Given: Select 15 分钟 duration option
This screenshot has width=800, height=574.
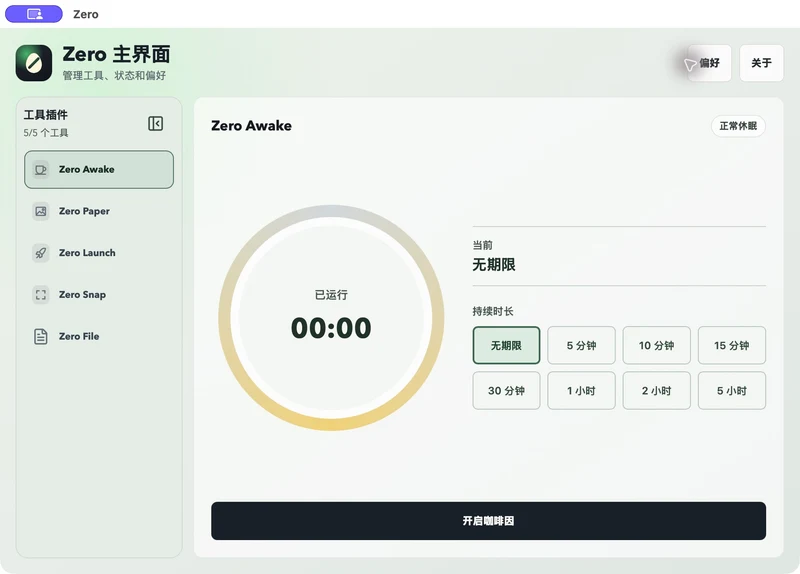Looking at the screenshot, I should [732, 345].
